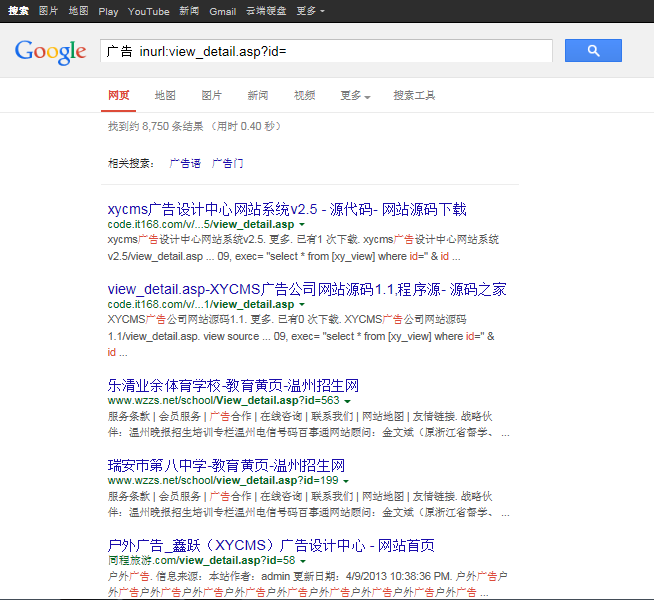Switch to the 视频 results tab

coord(304,95)
